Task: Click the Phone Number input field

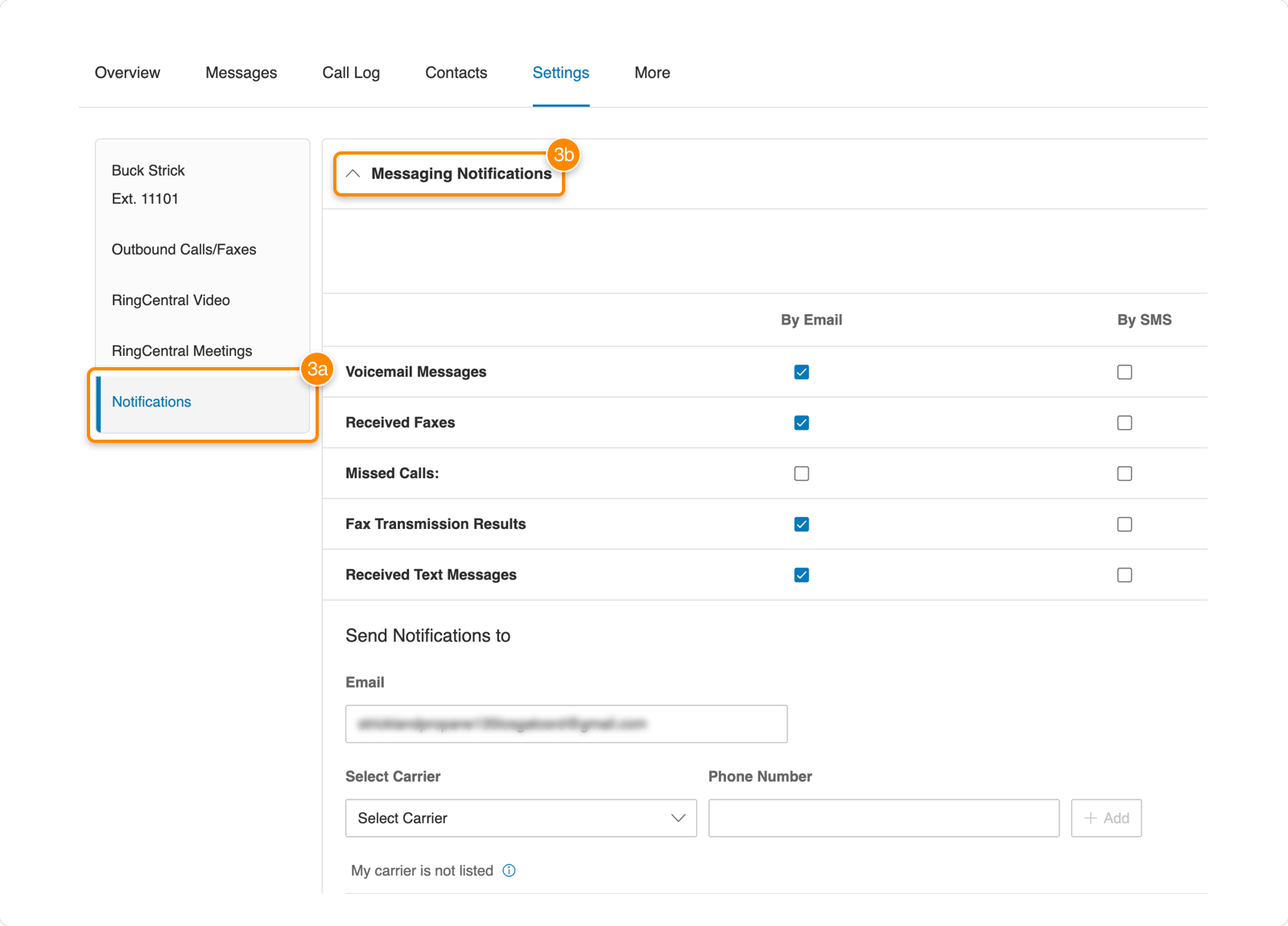Action: [x=883, y=818]
